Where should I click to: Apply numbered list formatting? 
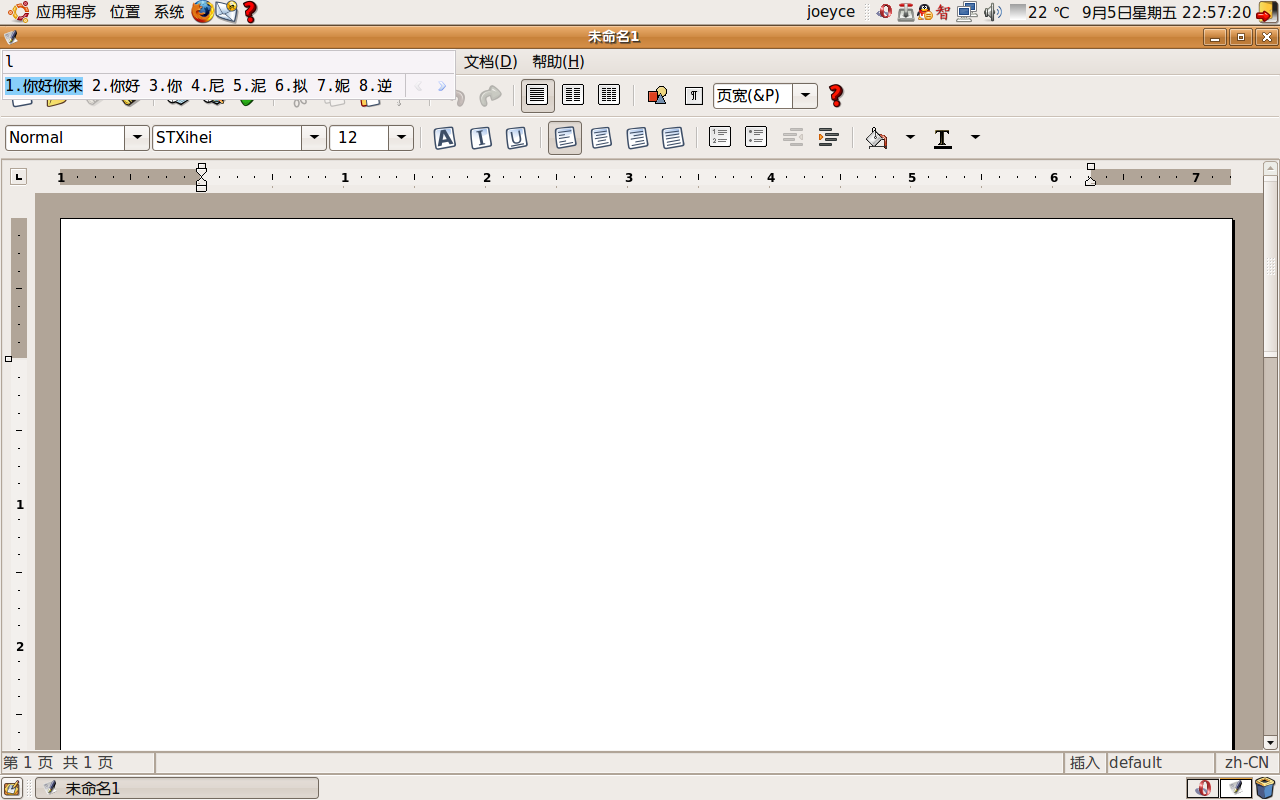tap(720, 137)
